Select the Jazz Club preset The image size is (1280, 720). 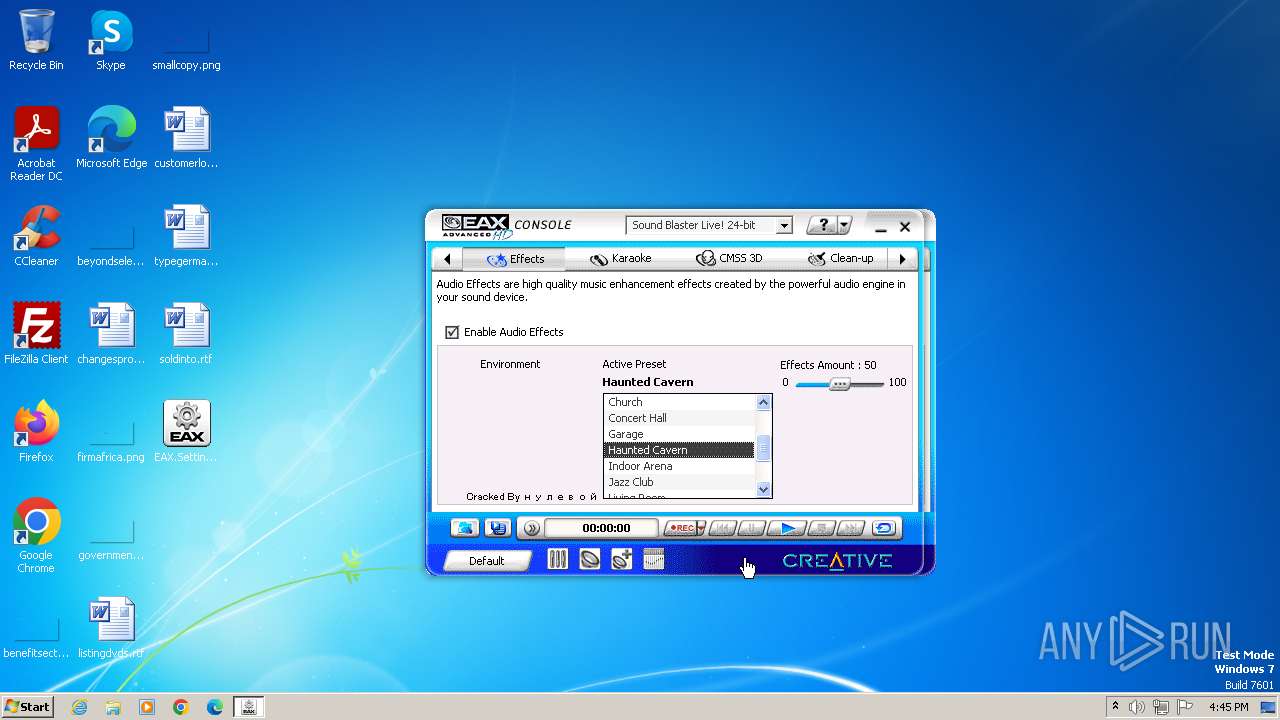[x=679, y=482]
